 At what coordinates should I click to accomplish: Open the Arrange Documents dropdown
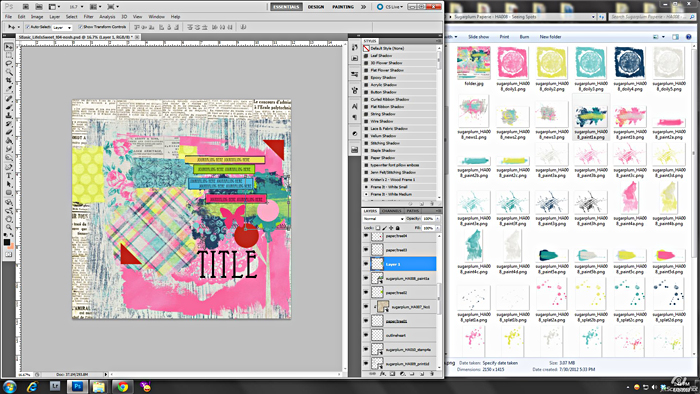95,7
